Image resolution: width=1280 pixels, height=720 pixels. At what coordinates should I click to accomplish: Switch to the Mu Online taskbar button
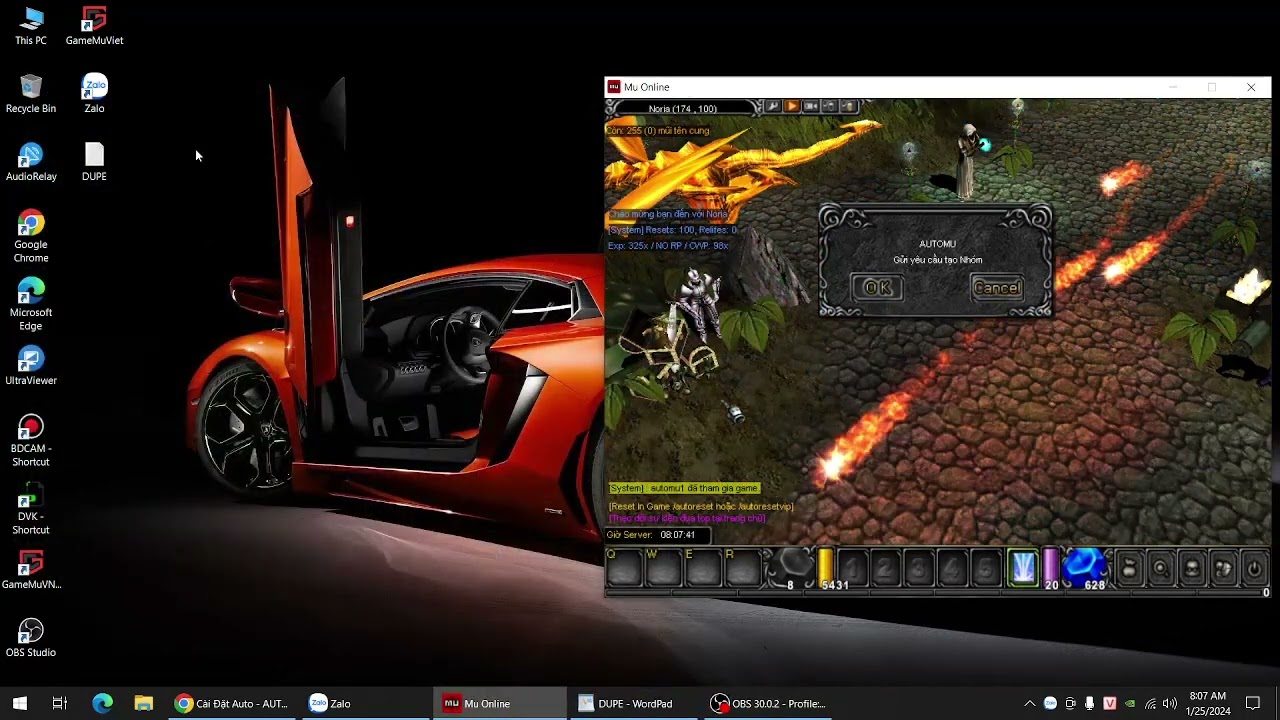(x=499, y=703)
